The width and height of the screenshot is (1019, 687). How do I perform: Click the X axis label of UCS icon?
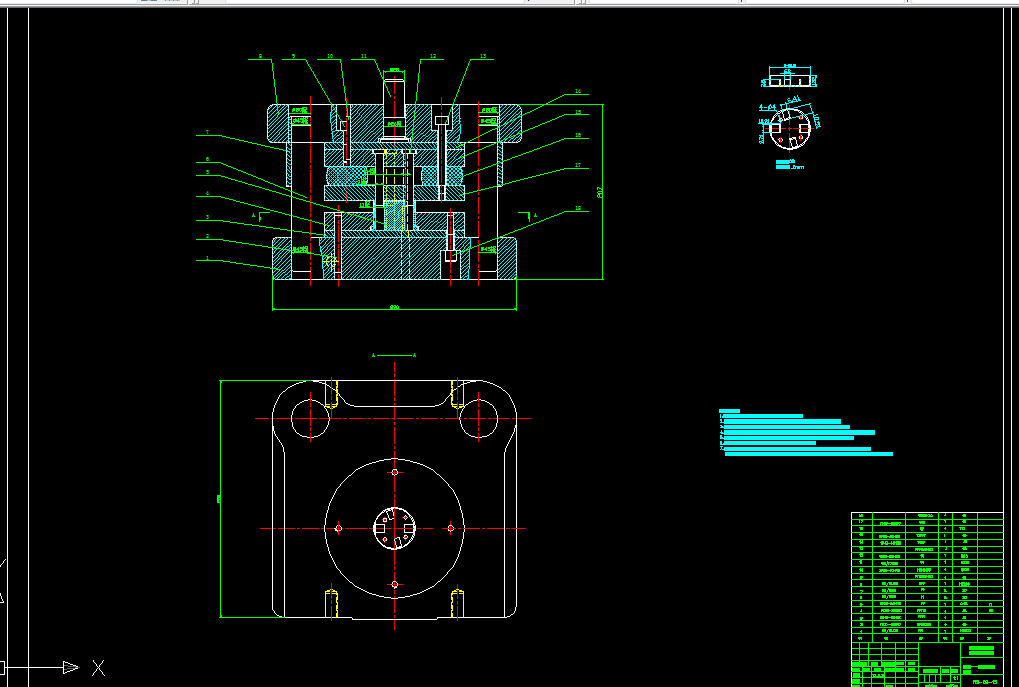pos(98,668)
